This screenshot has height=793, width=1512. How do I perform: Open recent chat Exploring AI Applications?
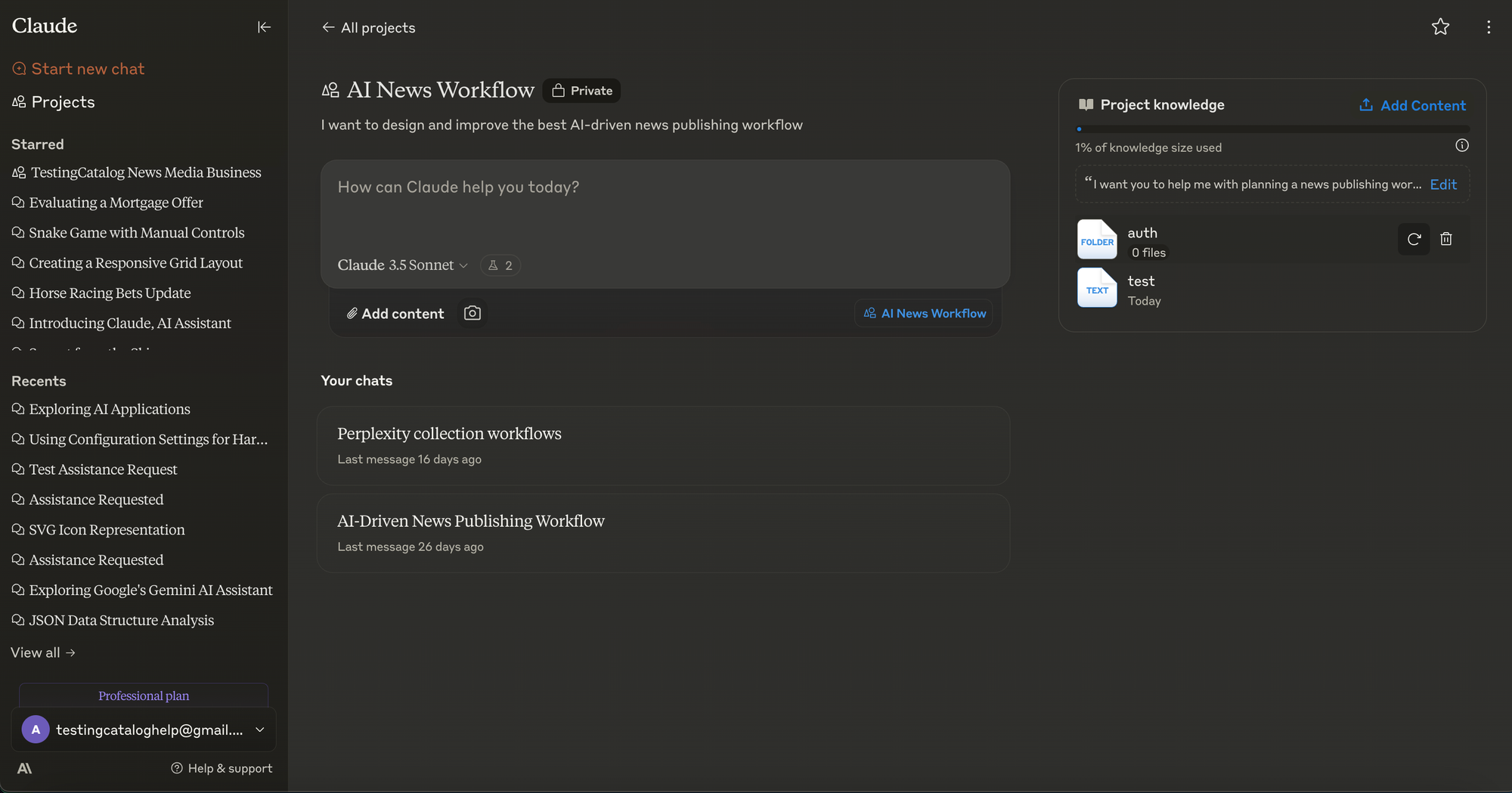pyautogui.click(x=101, y=409)
